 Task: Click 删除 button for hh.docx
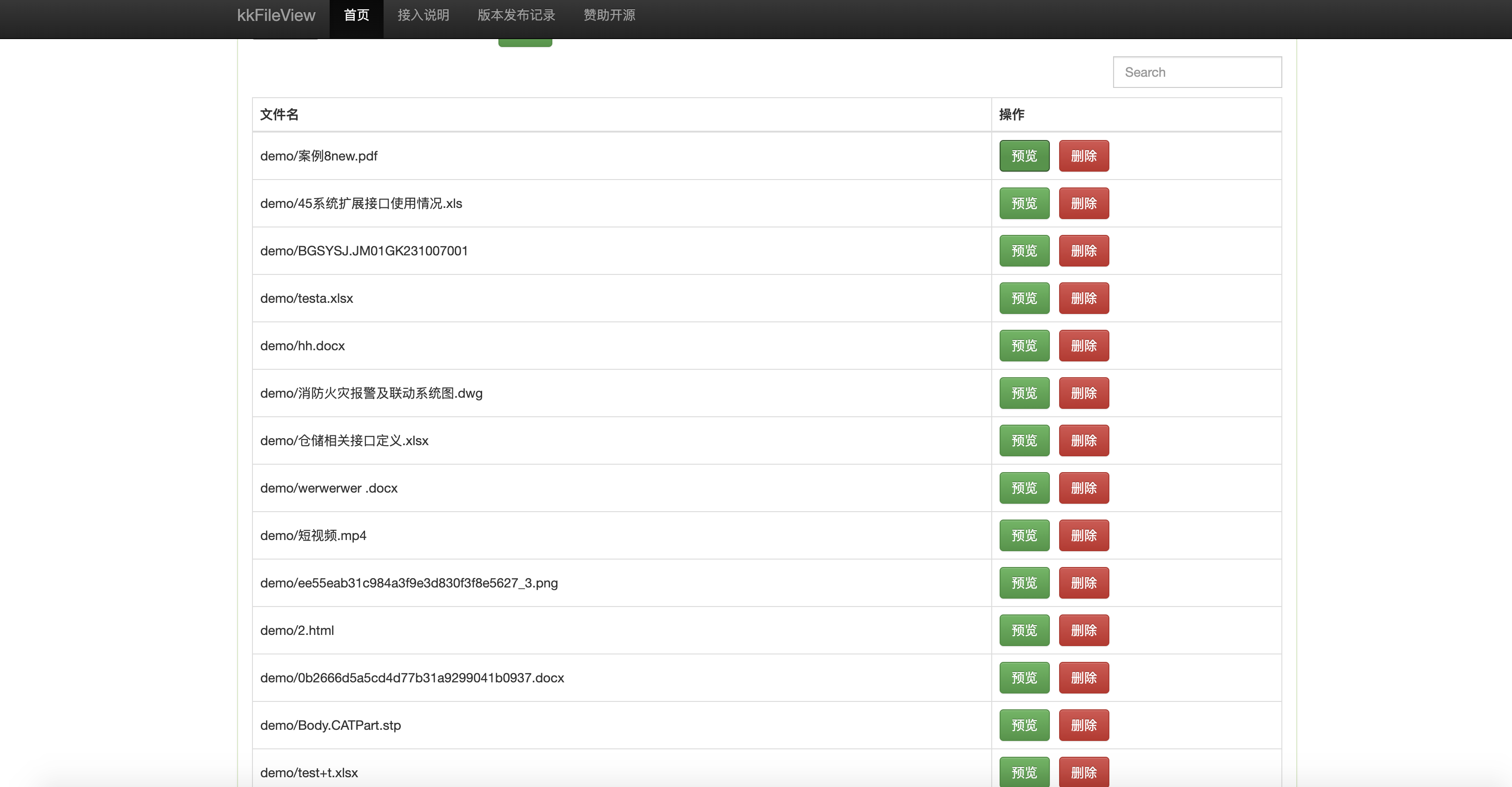1084,345
